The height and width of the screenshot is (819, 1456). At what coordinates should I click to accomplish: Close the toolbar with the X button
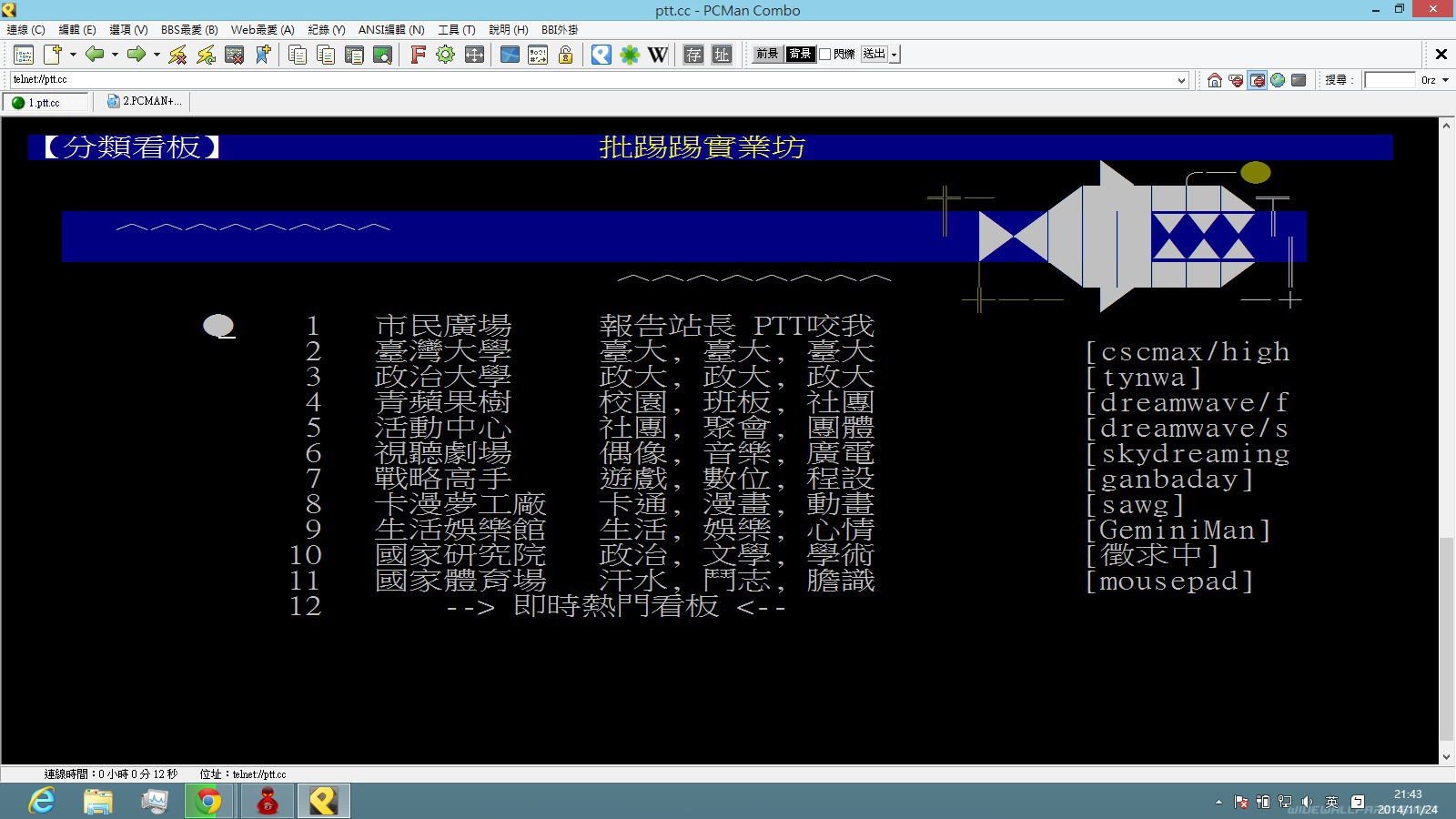point(1441,55)
